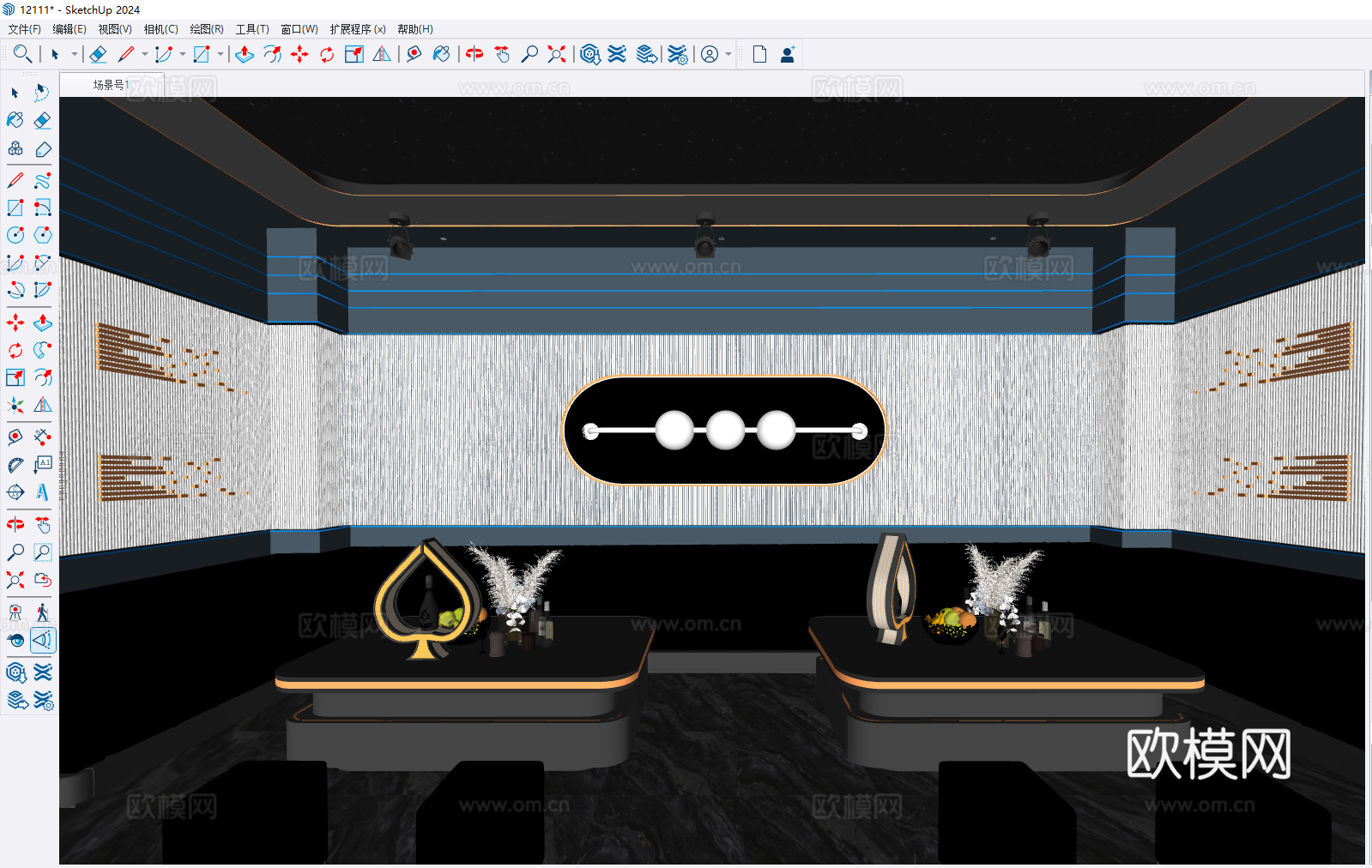This screenshot has height=868, width=1372.
Task: Expand the Rectangle shape dropdown in top toolbar
Action: 221,54
